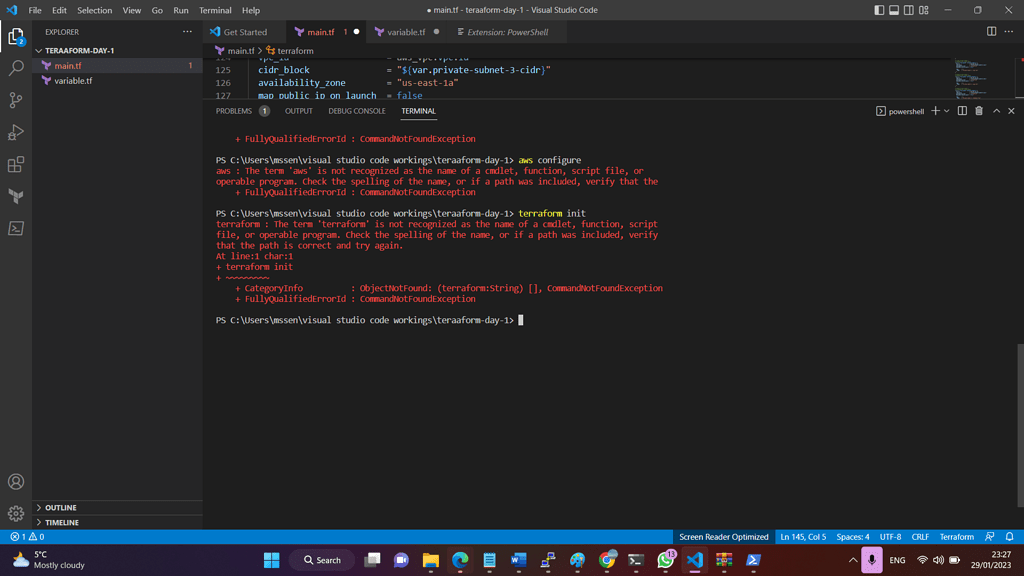Toggle the bottom panel layout button
1024x576 pixels.
coord(894,10)
